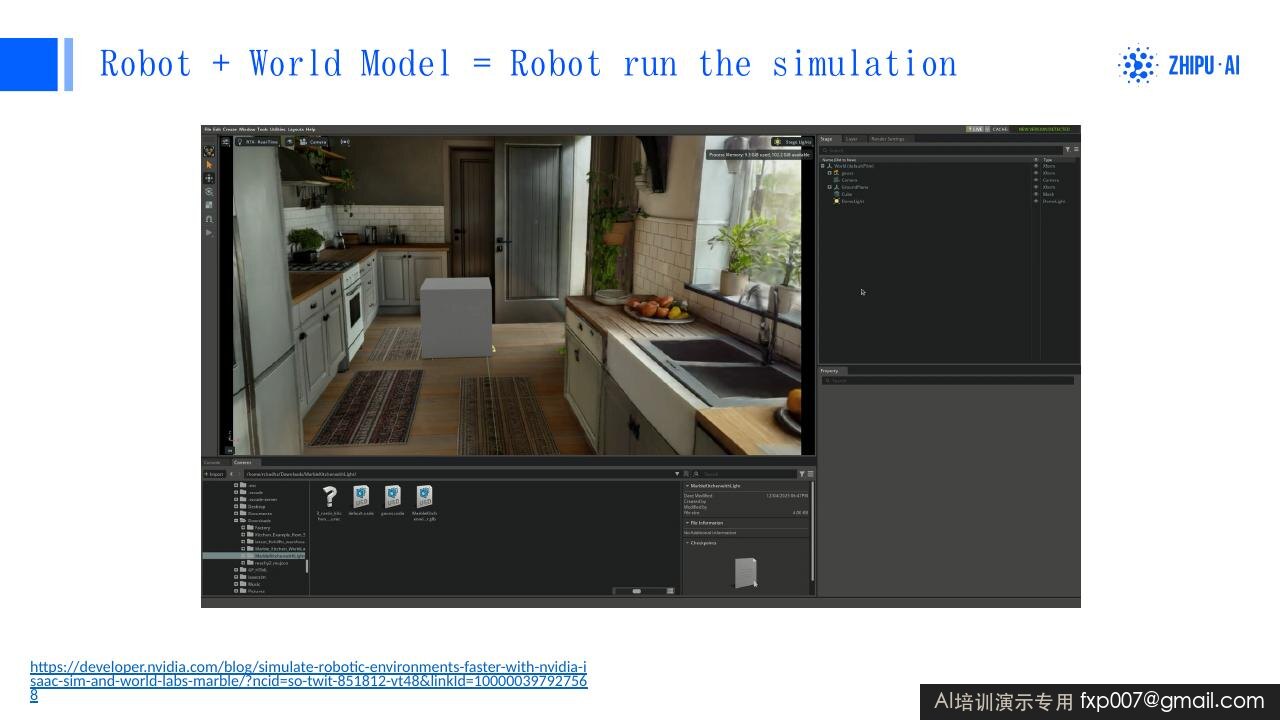The height and width of the screenshot is (720, 1280).
Task: Open the NVIDIA developer blog link
Action: click(308, 680)
